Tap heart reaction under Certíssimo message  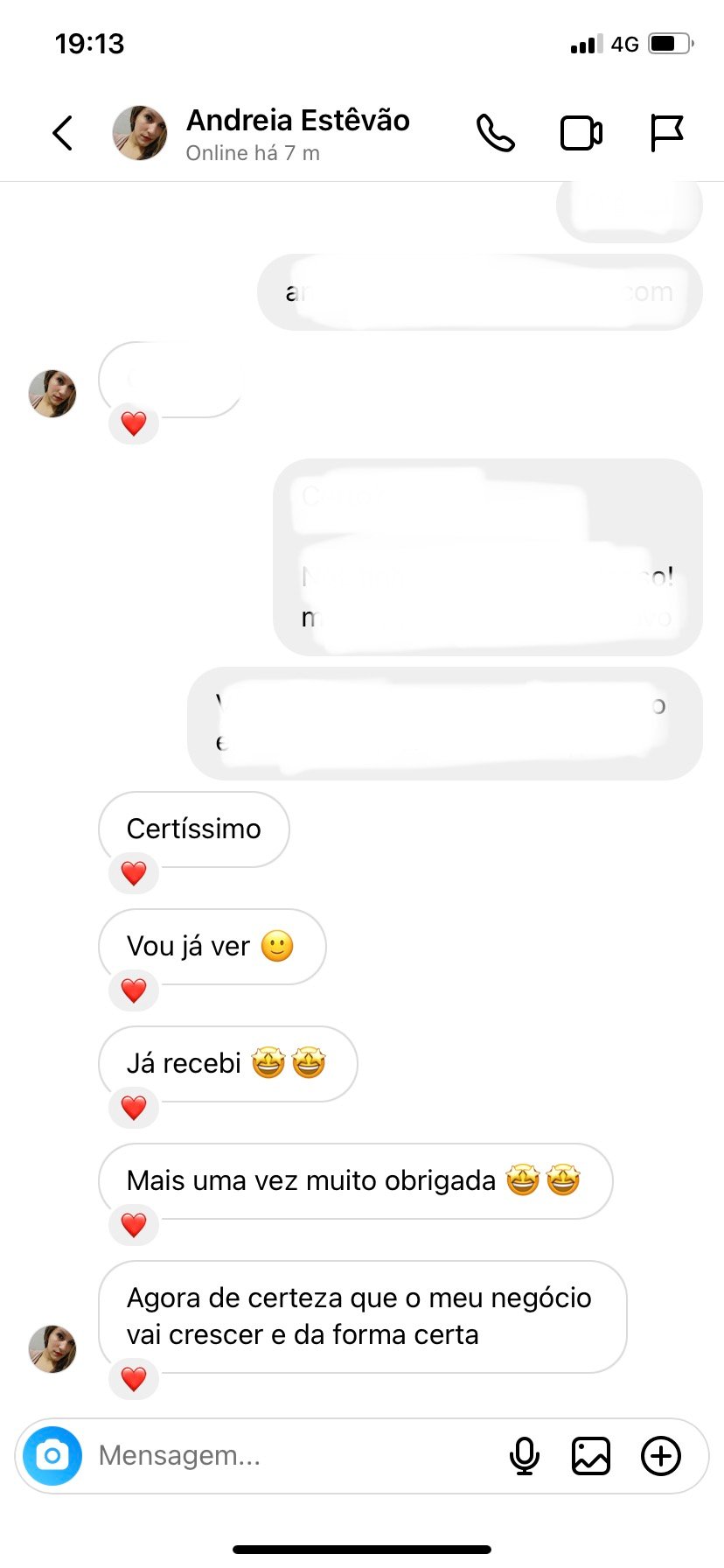click(x=134, y=873)
